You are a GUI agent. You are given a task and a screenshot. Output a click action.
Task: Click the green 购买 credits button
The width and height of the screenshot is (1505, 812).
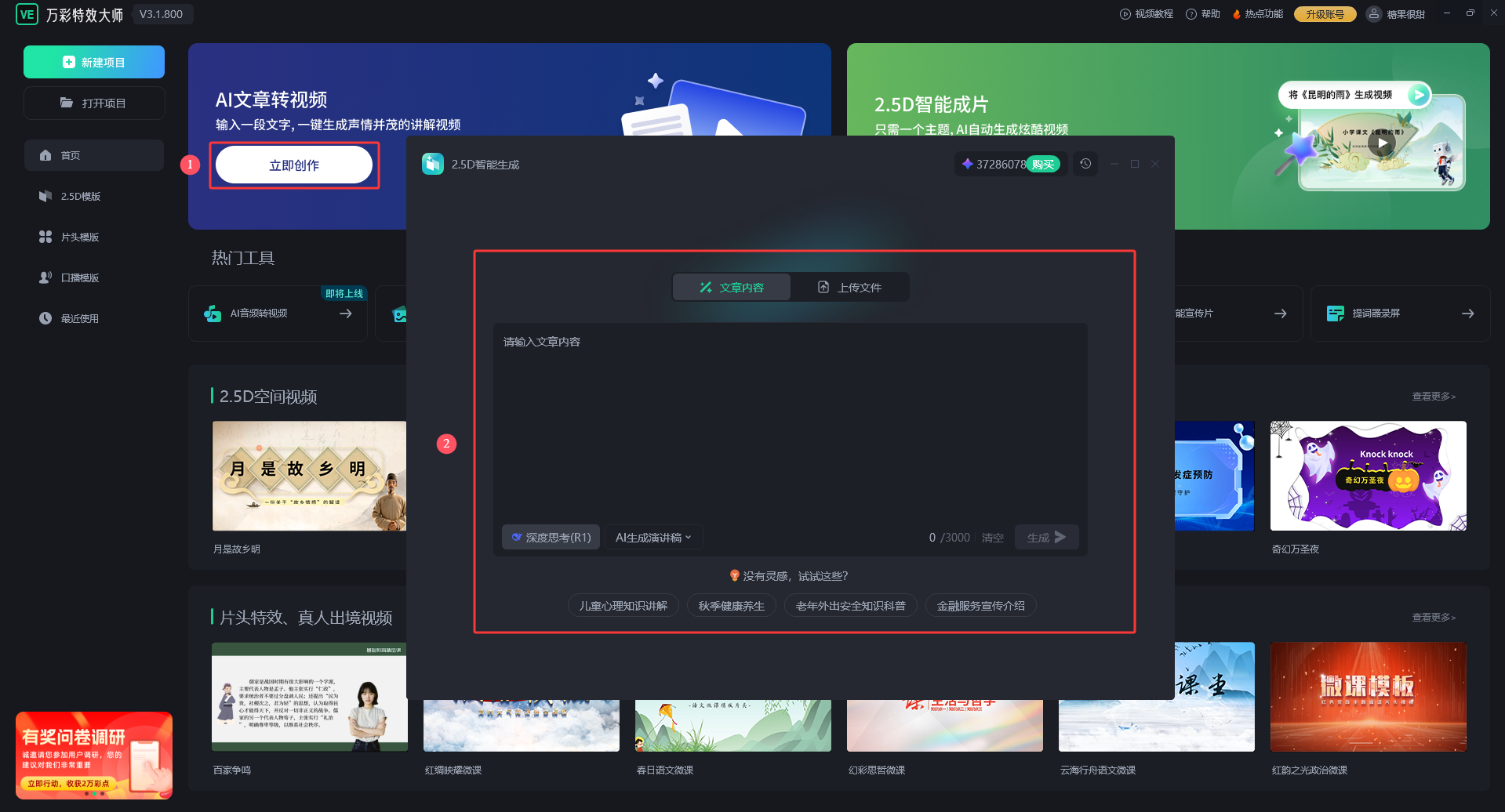tap(1043, 164)
